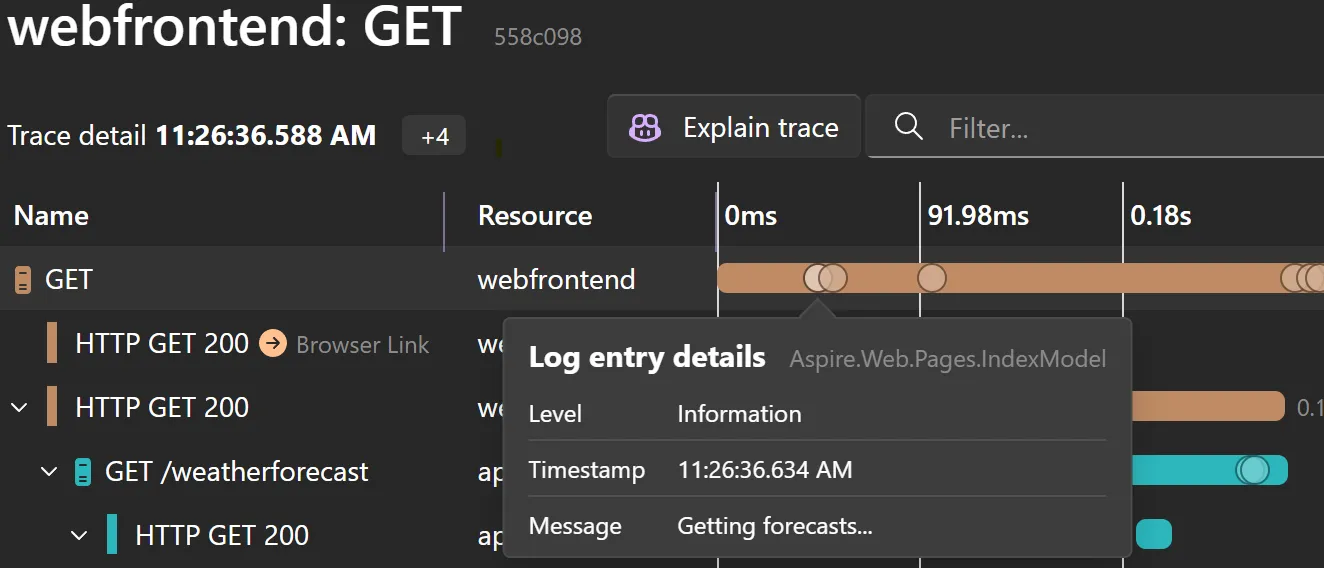1324x568 pixels.
Task: Select HTTP GET 200 Browser Link row
Action: pos(252,344)
